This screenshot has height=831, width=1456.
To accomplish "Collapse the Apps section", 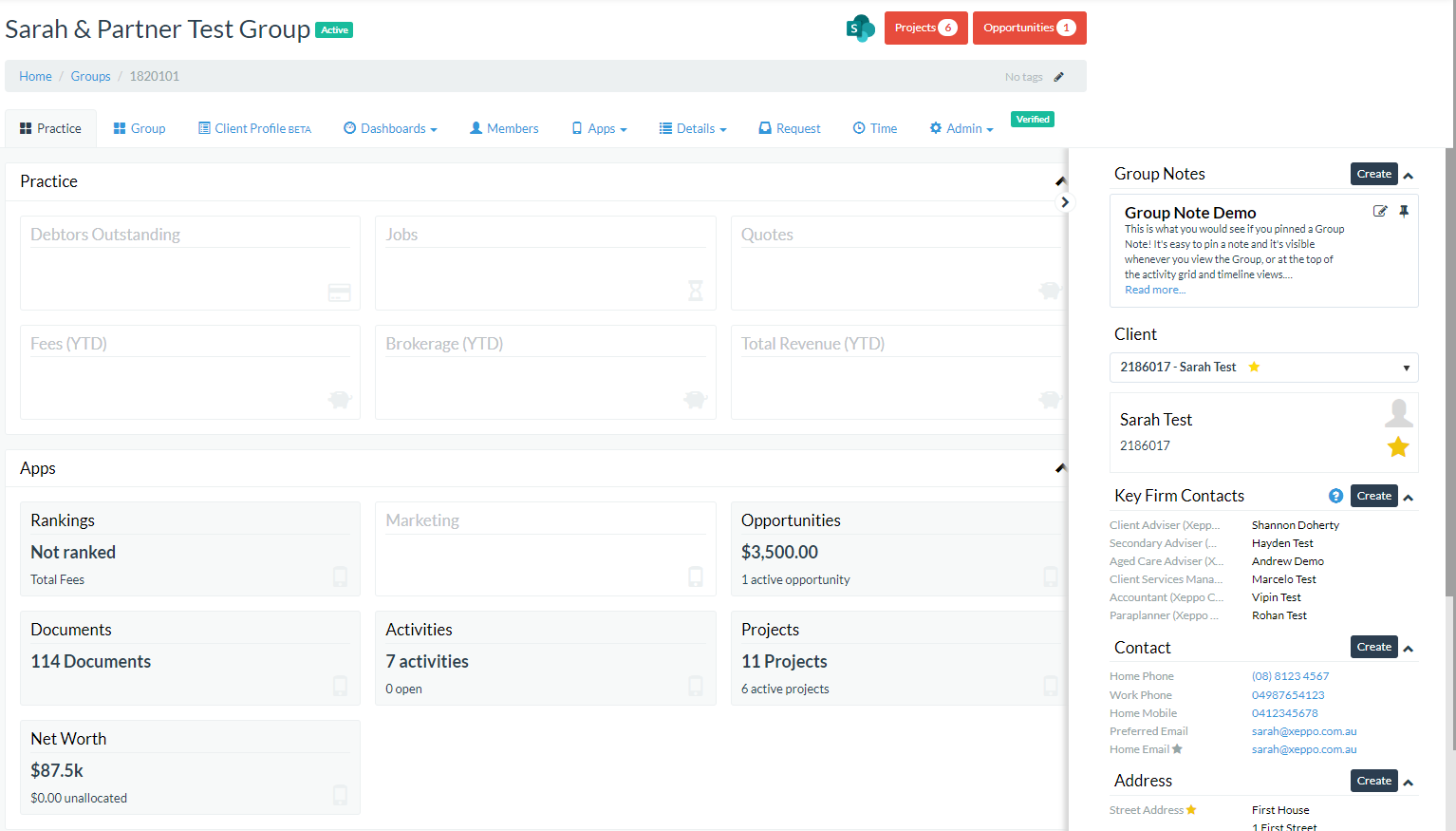I will coord(1060,468).
